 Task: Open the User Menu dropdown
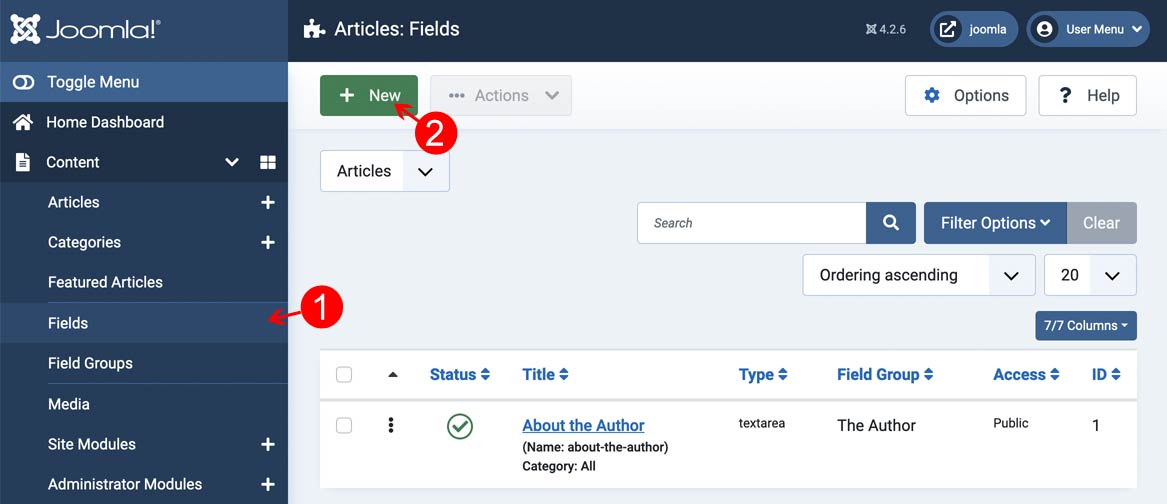click(1088, 30)
